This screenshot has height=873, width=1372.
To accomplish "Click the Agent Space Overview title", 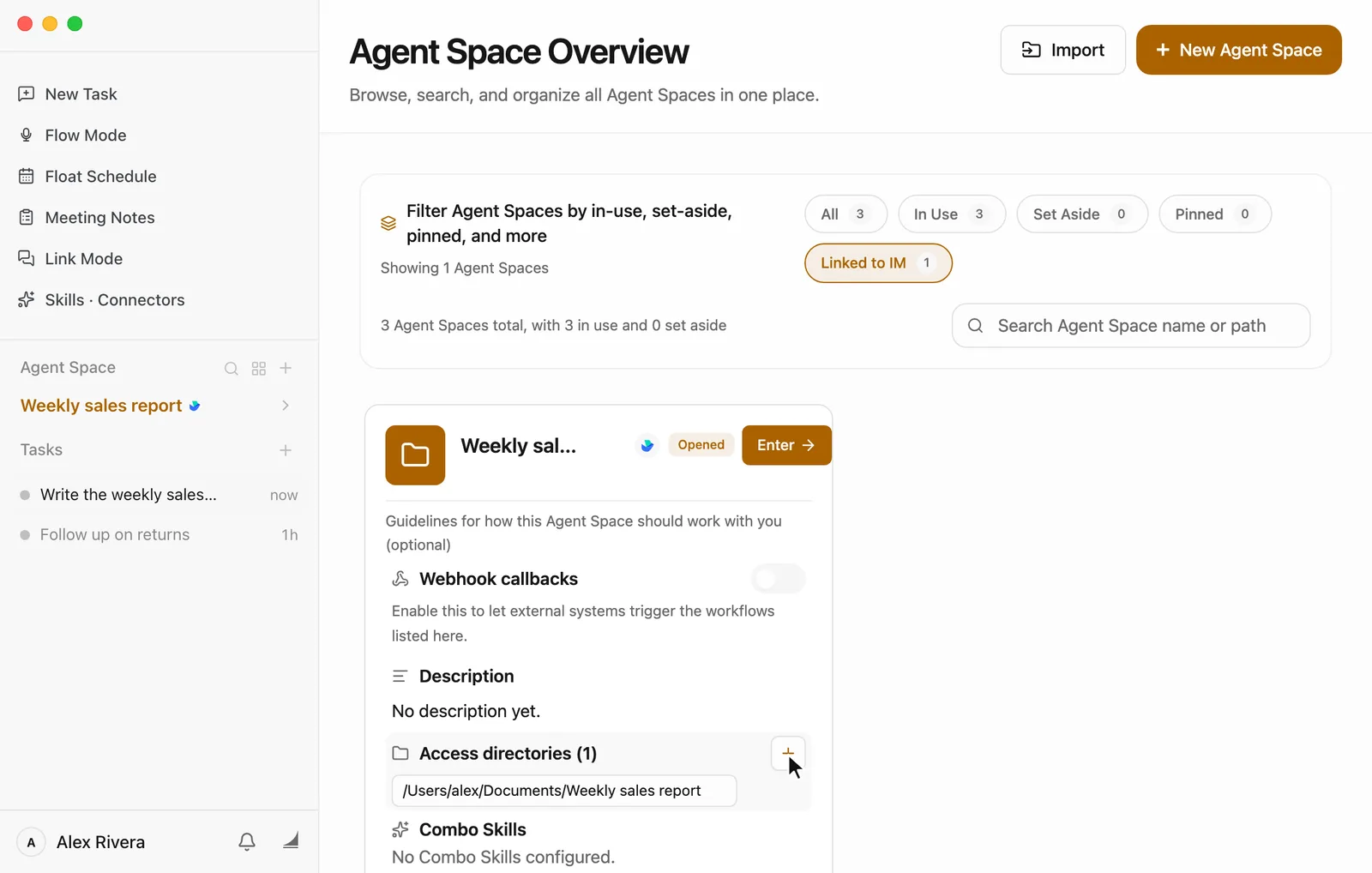I will click(x=519, y=52).
